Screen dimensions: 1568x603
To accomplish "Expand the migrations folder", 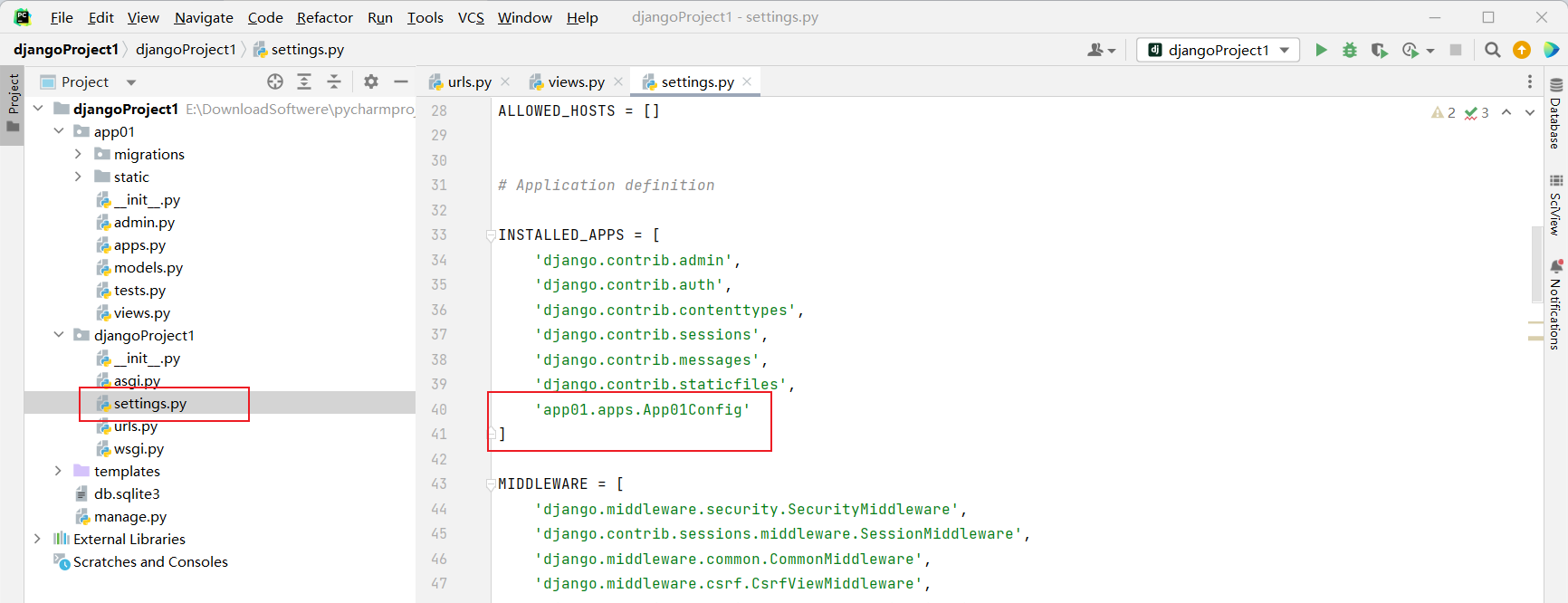I will pyautogui.click(x=79, y=154).
